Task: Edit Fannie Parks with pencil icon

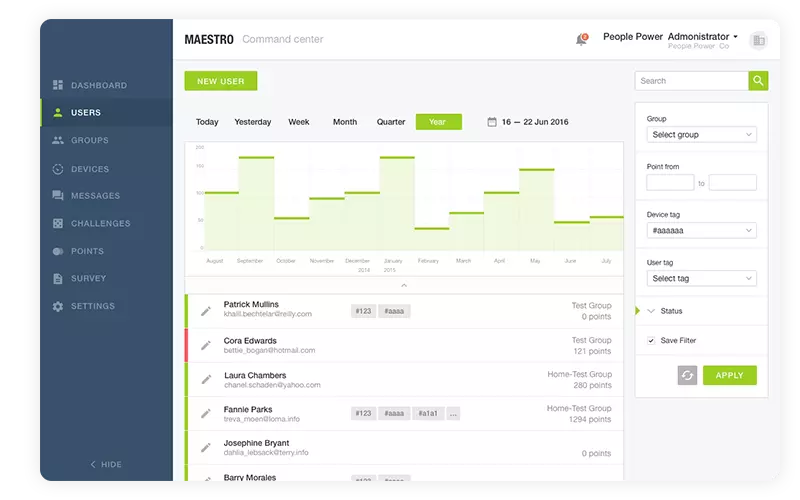Action: point(206,414)
